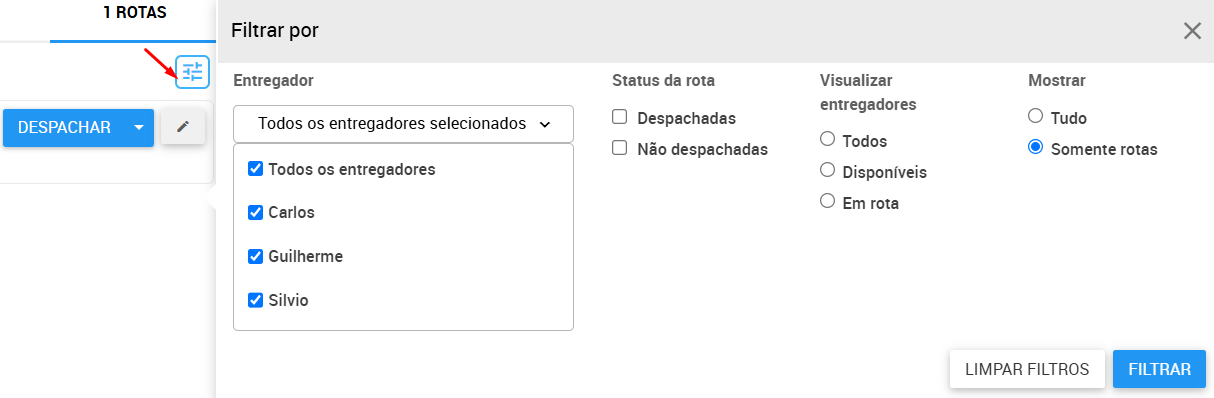
Task: Check the Não despachadas option
Action: [620, 148]
